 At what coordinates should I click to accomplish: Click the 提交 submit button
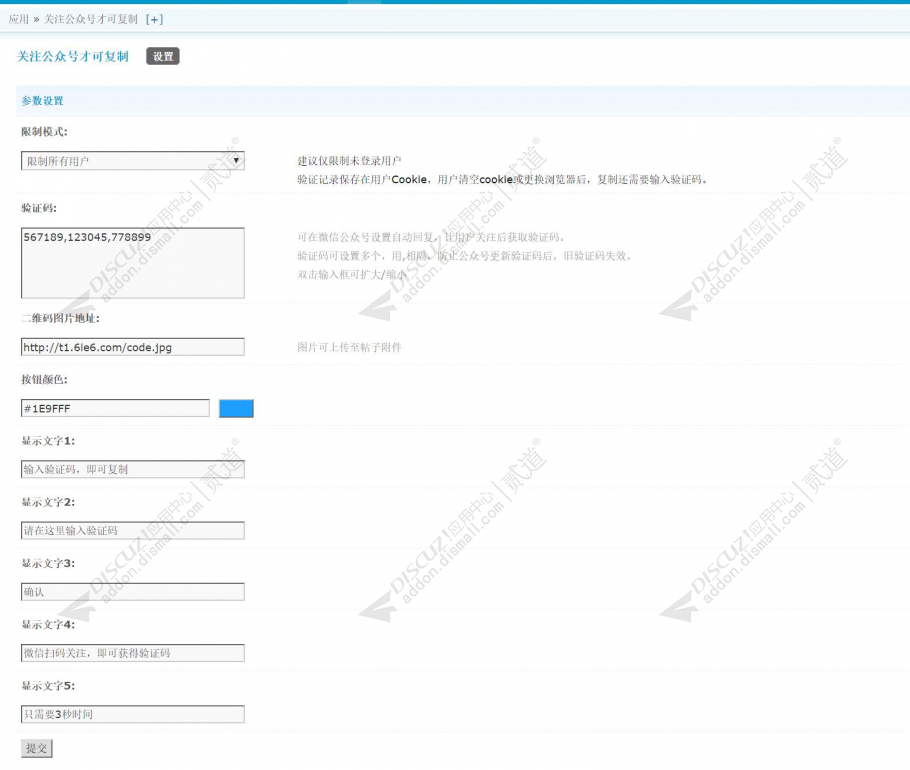[37, 749]
